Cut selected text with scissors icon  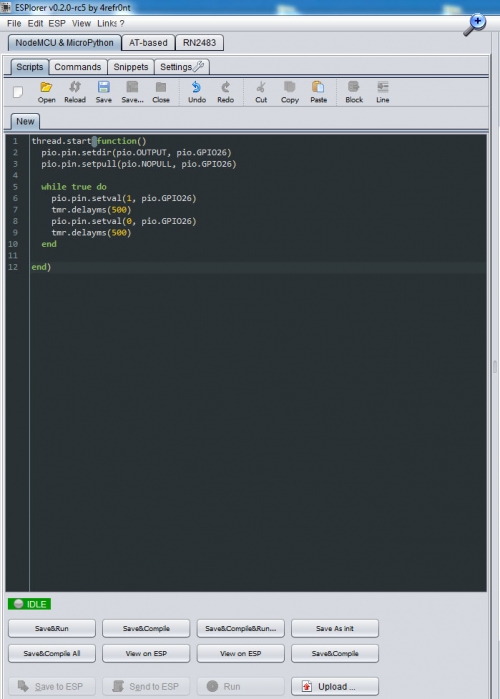click(x=261, y=92)
